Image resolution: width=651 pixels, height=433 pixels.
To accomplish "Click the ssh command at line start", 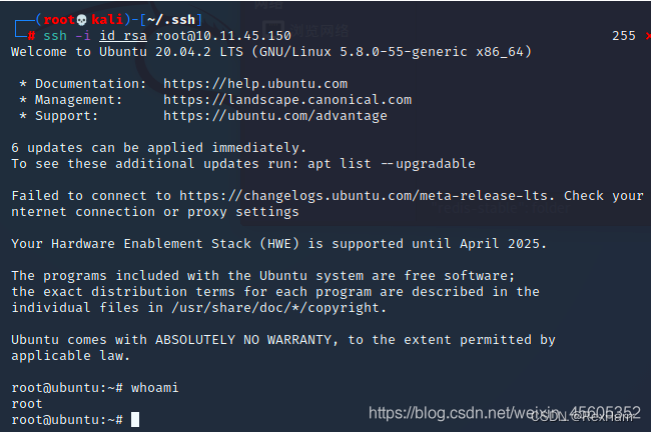I will (50, 36).
